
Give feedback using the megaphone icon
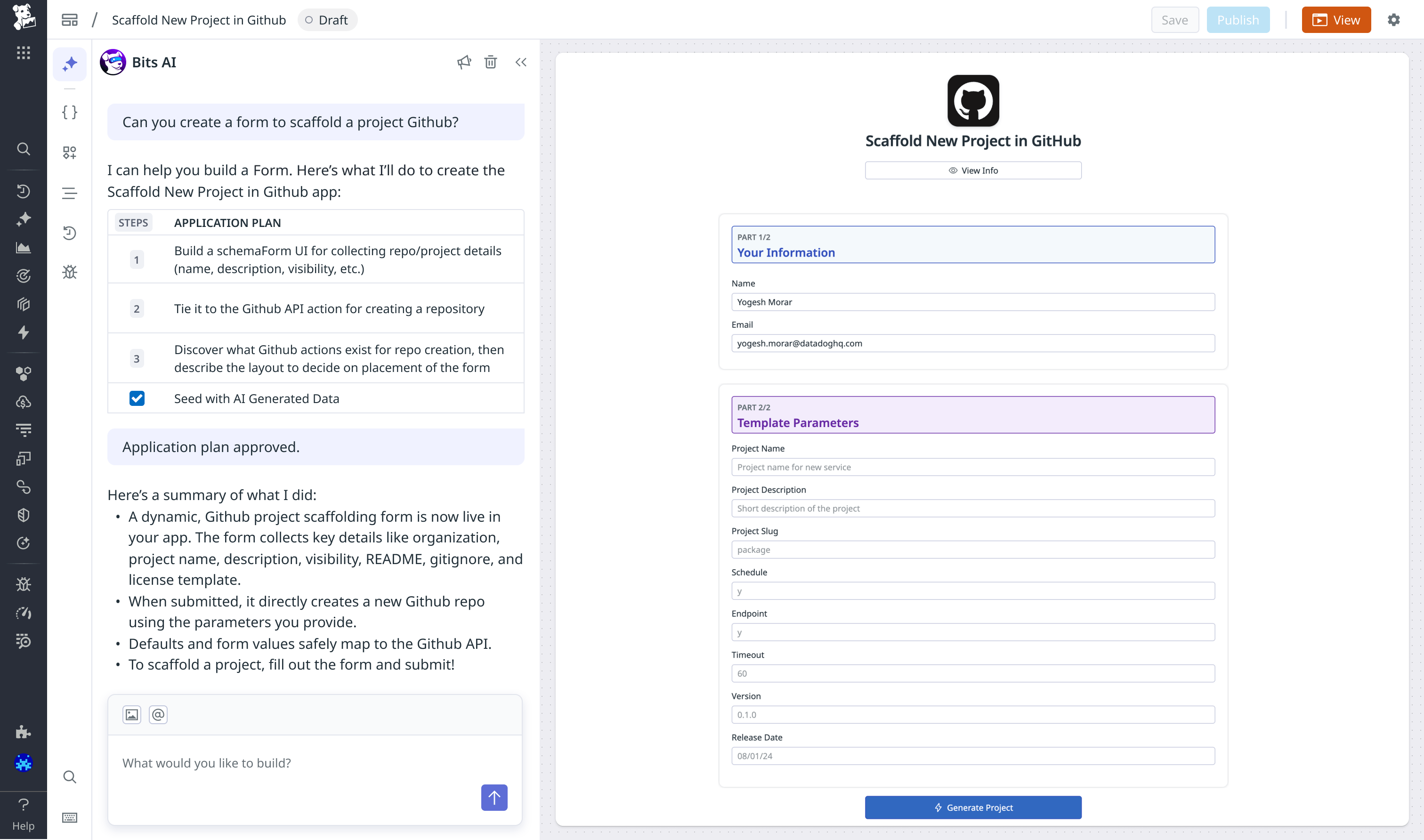coord(463,62)
